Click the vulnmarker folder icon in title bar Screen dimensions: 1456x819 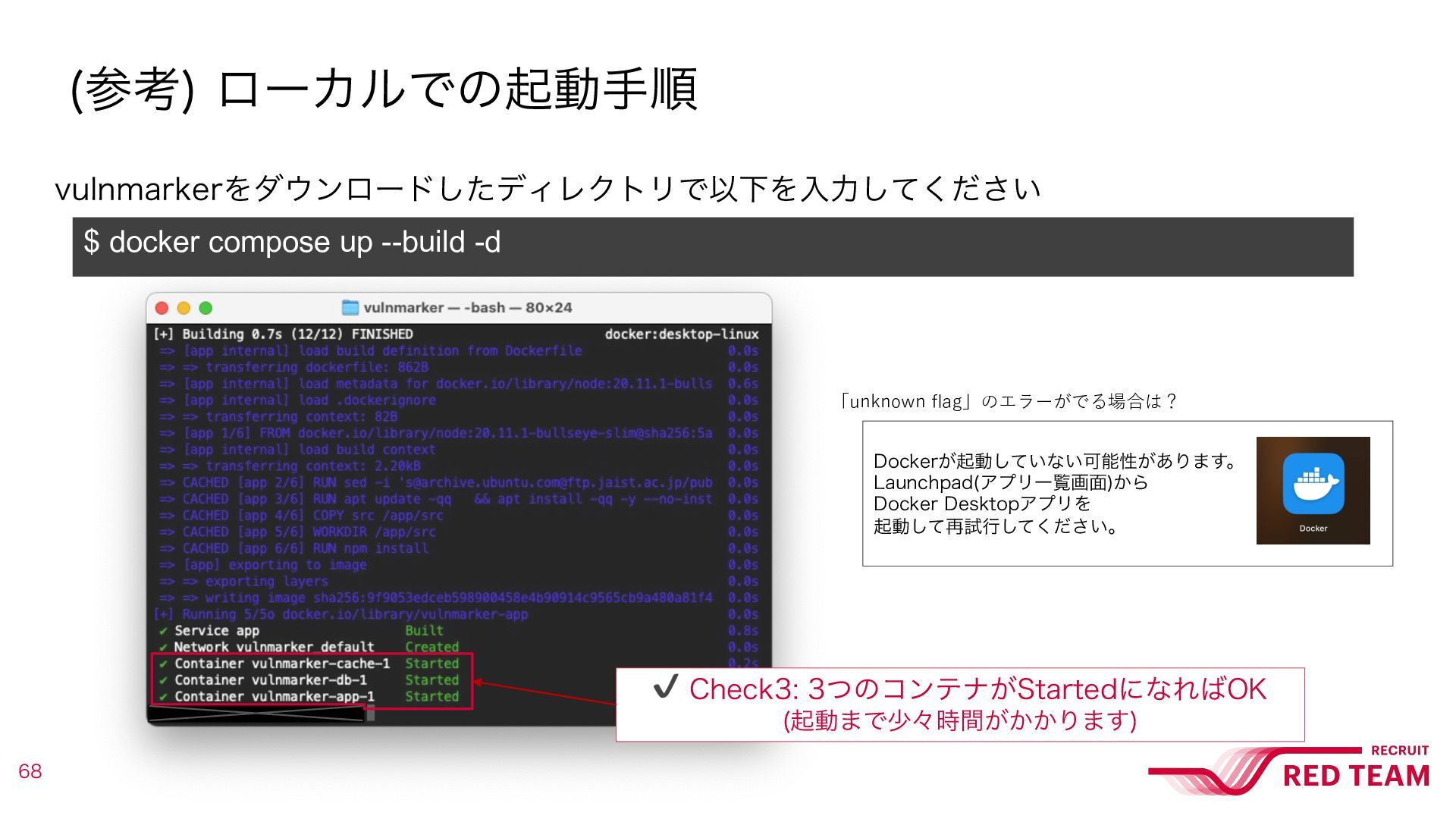pos(350,307)
